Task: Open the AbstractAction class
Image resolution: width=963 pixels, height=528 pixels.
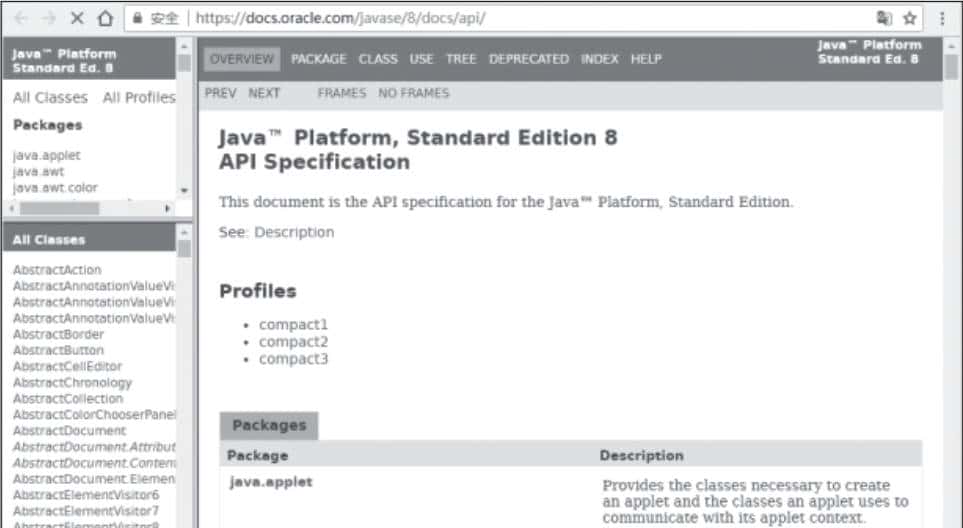Action: point(57,270)
